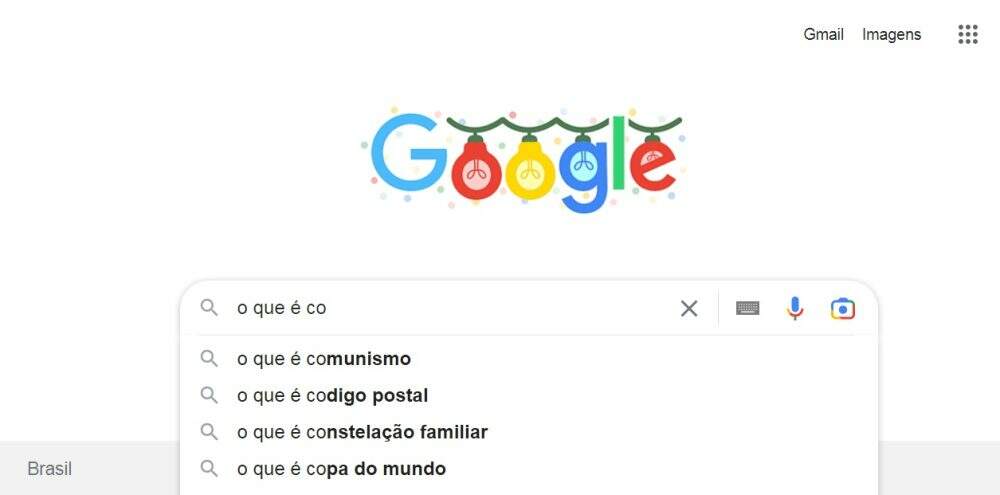Open the Gmail link

pos(823,35)
